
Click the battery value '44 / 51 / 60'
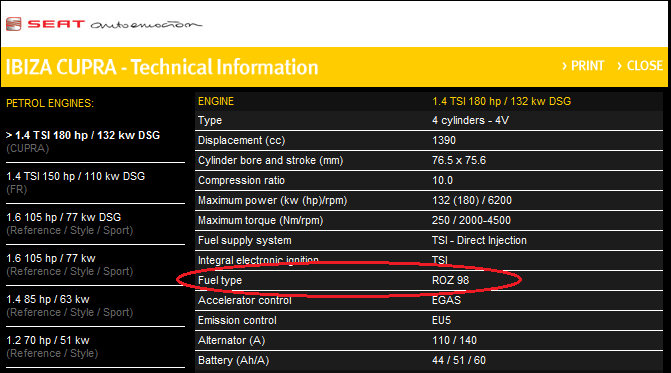(459, 361)
